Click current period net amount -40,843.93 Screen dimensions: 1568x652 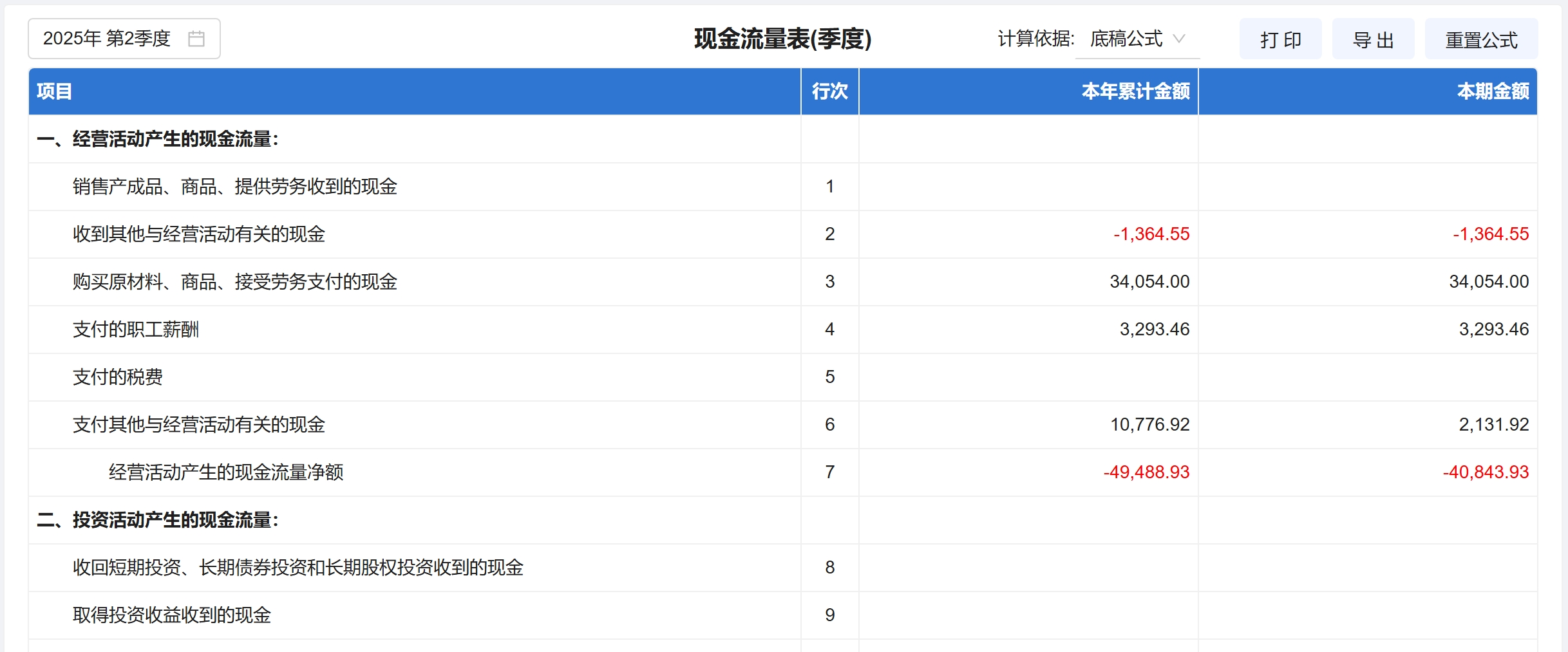1485,472
